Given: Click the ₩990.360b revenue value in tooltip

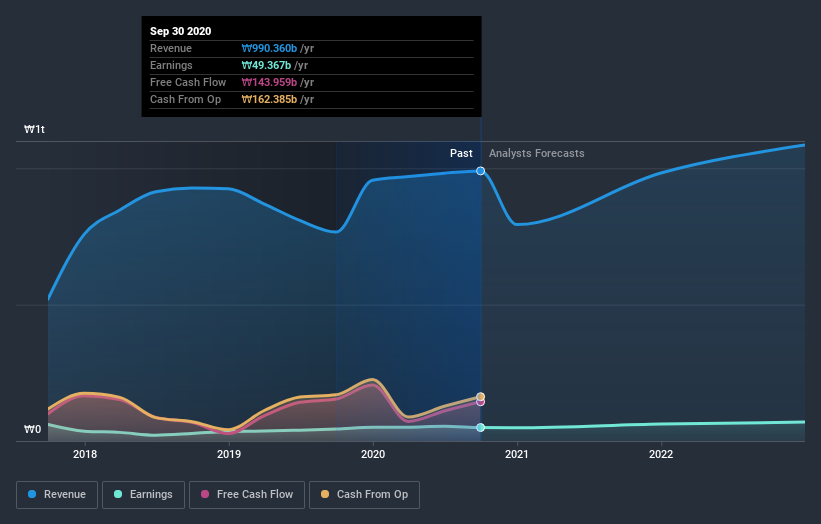Looking at the screenshot, I should (269, 48).
